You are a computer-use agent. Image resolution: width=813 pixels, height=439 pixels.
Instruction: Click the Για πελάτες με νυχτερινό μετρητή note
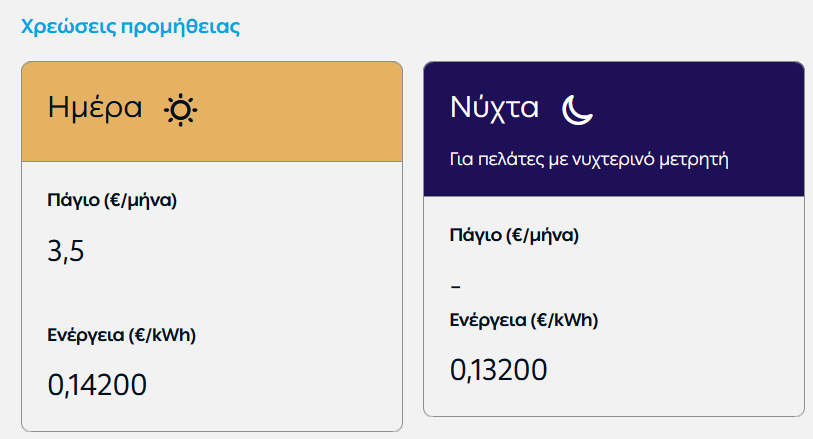[x=590, y=159]
